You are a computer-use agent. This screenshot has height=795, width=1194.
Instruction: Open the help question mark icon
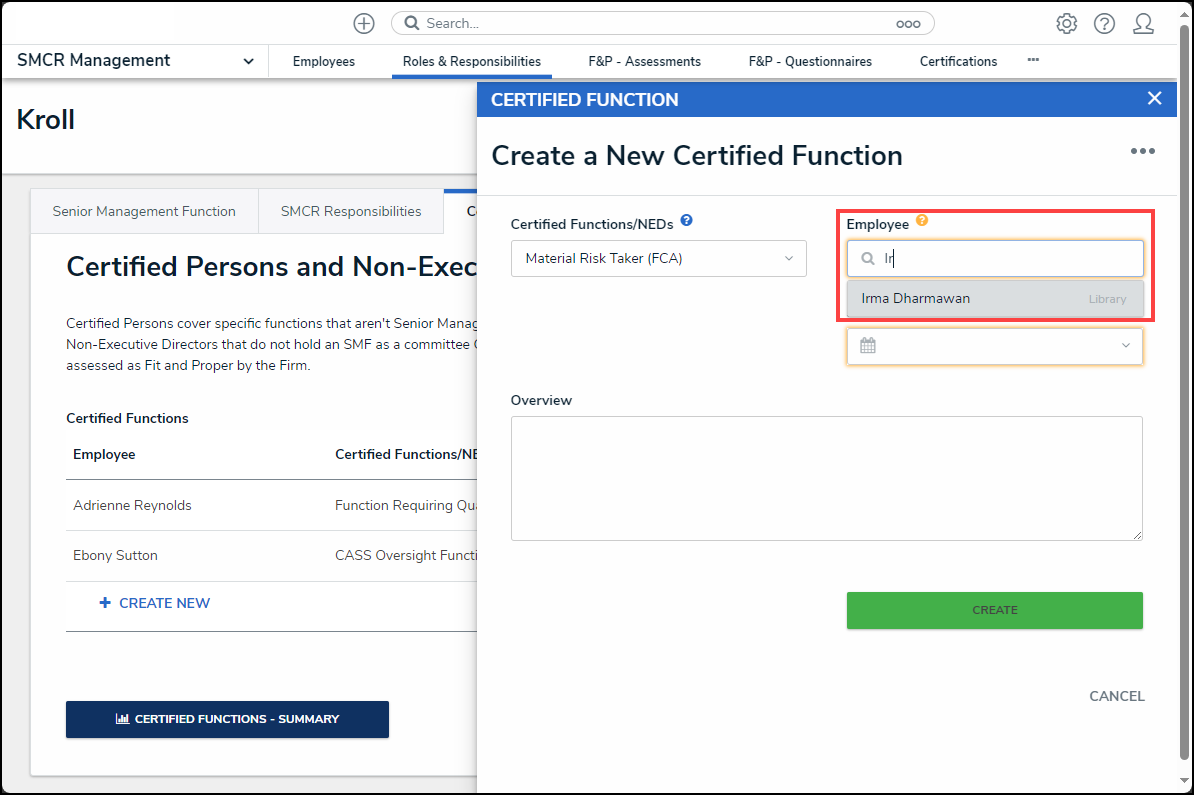(x=1104, y=24)
